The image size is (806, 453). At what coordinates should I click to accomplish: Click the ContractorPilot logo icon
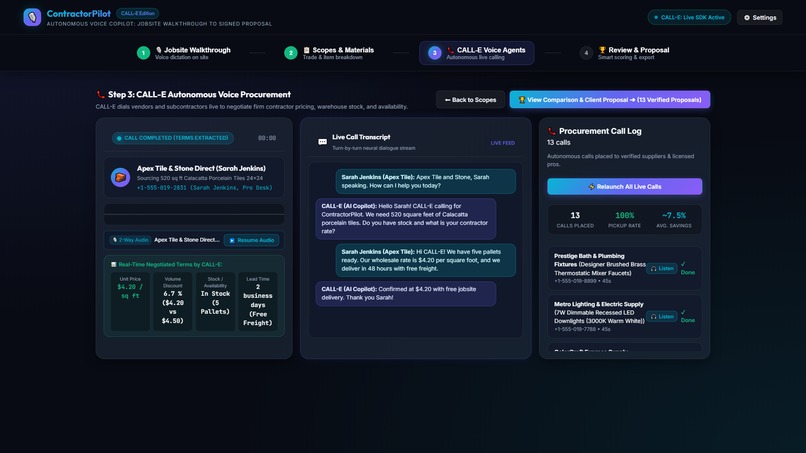click(32, 17)
